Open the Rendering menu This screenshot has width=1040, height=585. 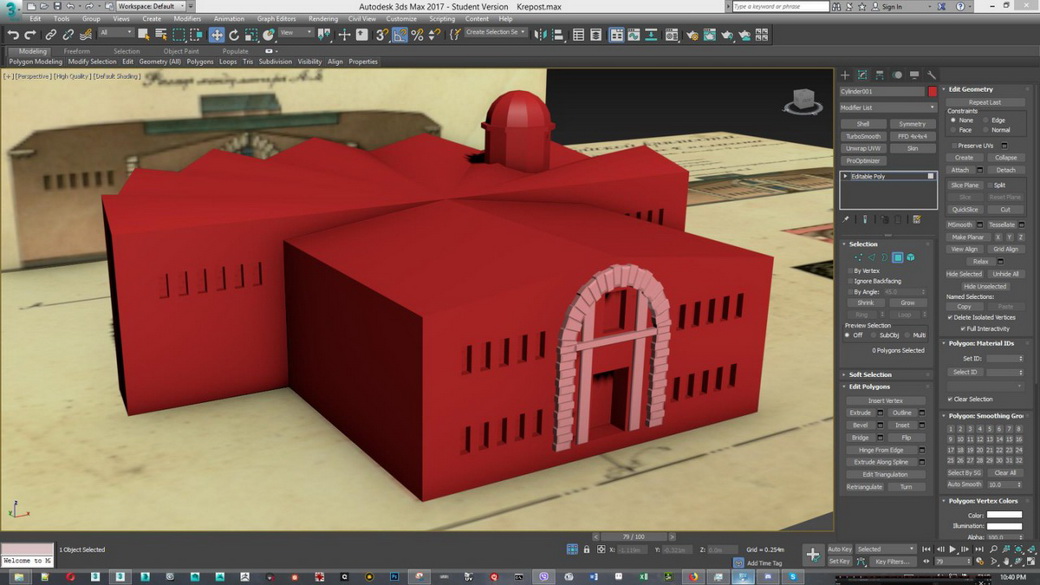click(322, 19)
